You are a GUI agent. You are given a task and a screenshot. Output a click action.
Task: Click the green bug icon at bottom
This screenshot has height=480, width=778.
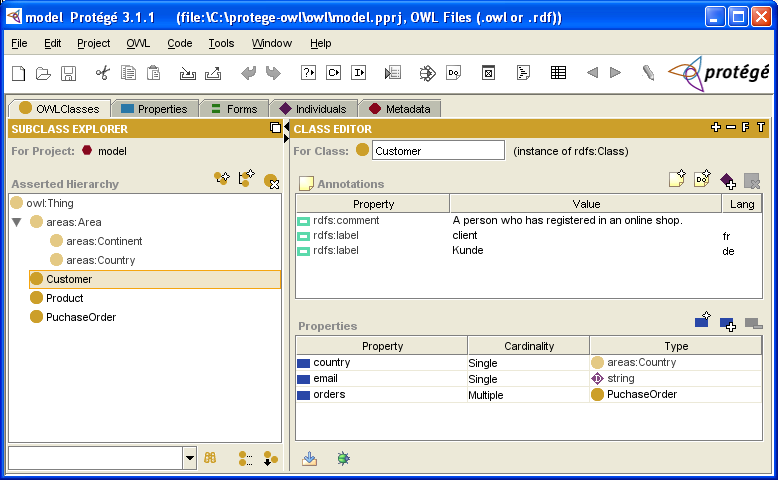343,458
